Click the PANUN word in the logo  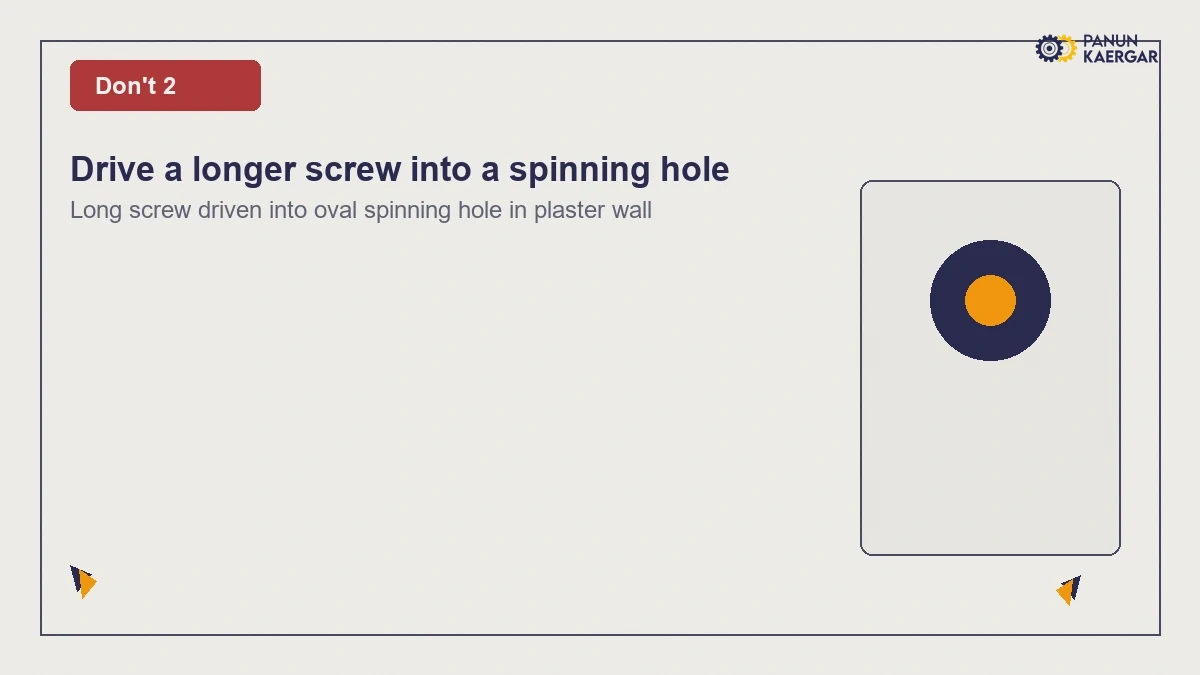click(x=1110, y=41)
